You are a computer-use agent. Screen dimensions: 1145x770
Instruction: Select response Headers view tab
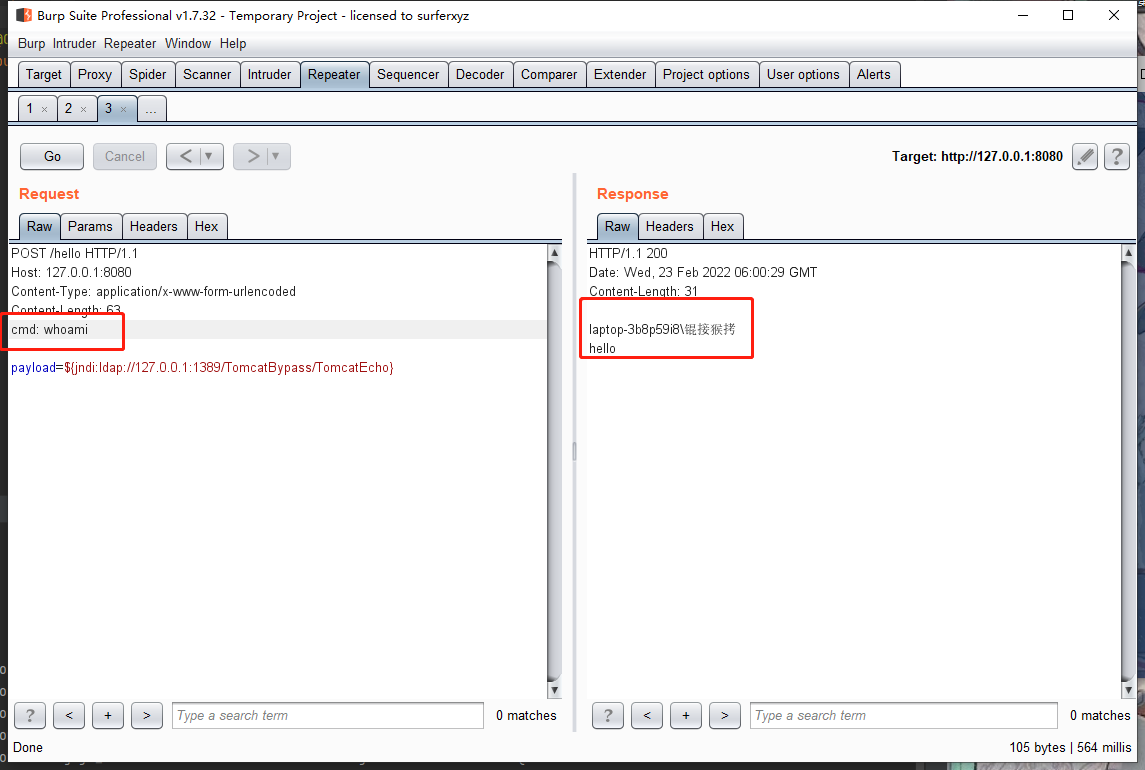click(670, 226)
